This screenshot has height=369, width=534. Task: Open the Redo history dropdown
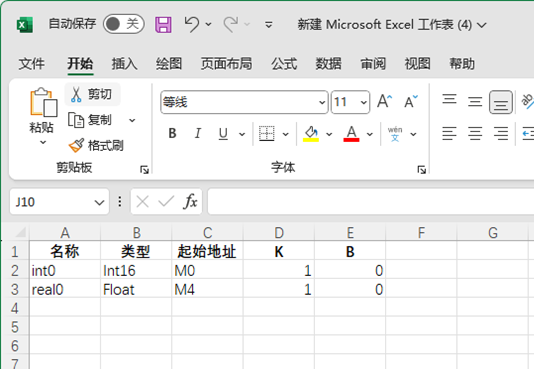(247, 25)
